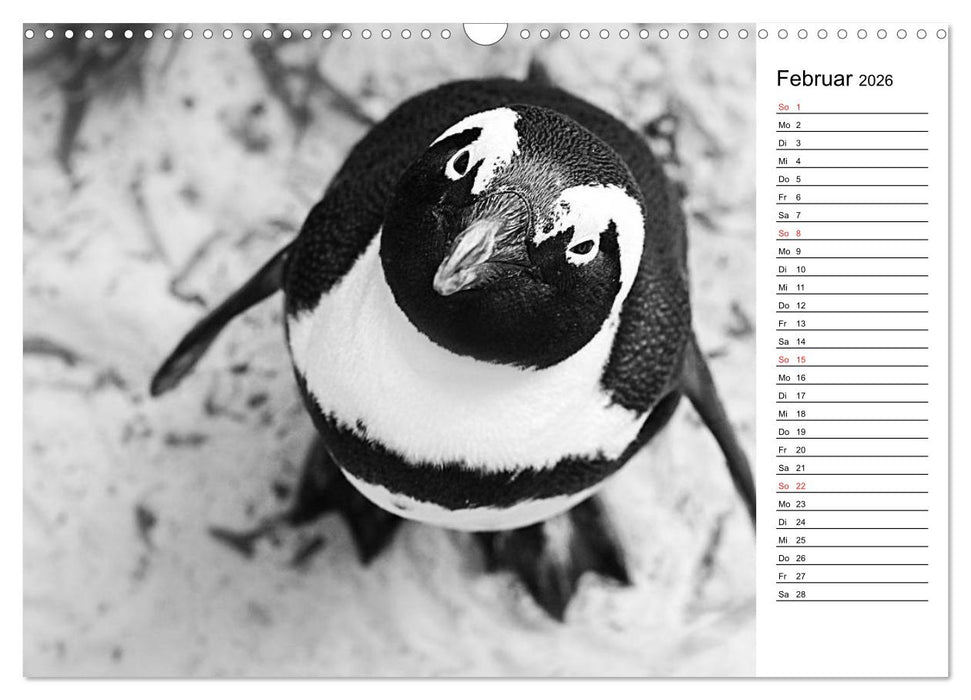This screenshot has height=700, width=971.
Task: Select the Mi 11 date line
Action: coord(851,287)
